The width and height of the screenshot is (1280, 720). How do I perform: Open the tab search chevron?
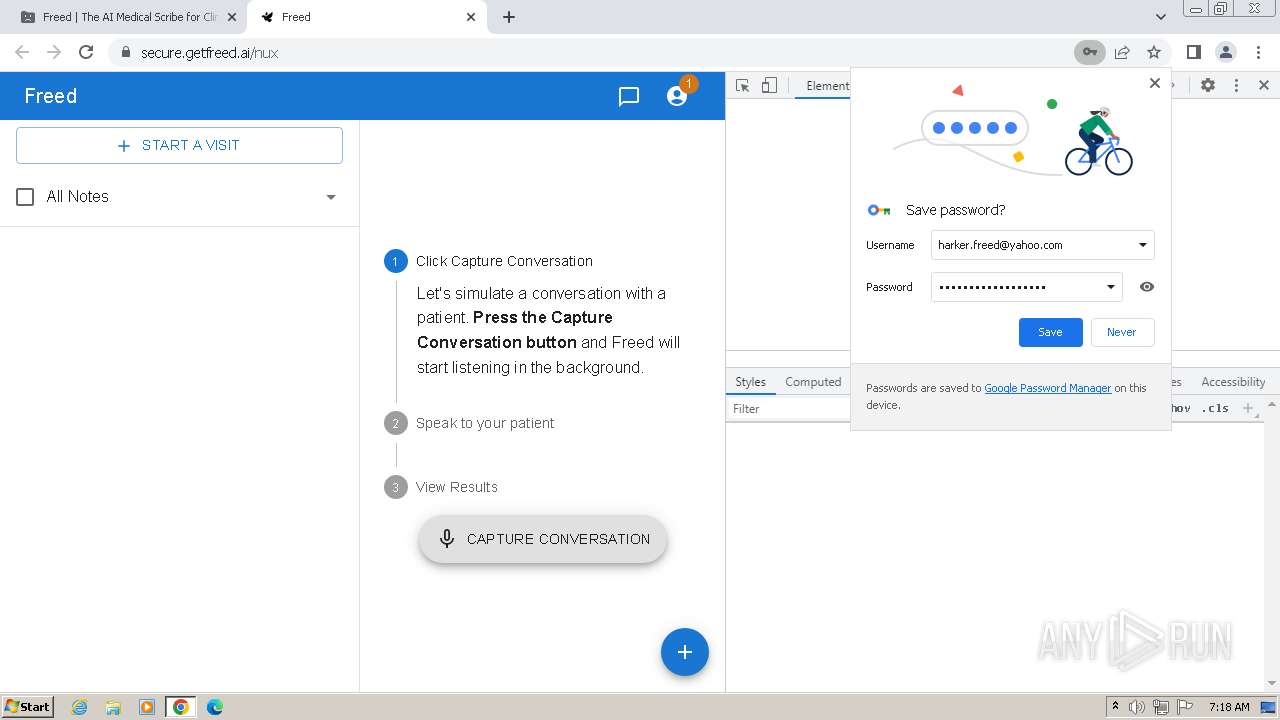pyautogui.click(x=1160, y=17)
